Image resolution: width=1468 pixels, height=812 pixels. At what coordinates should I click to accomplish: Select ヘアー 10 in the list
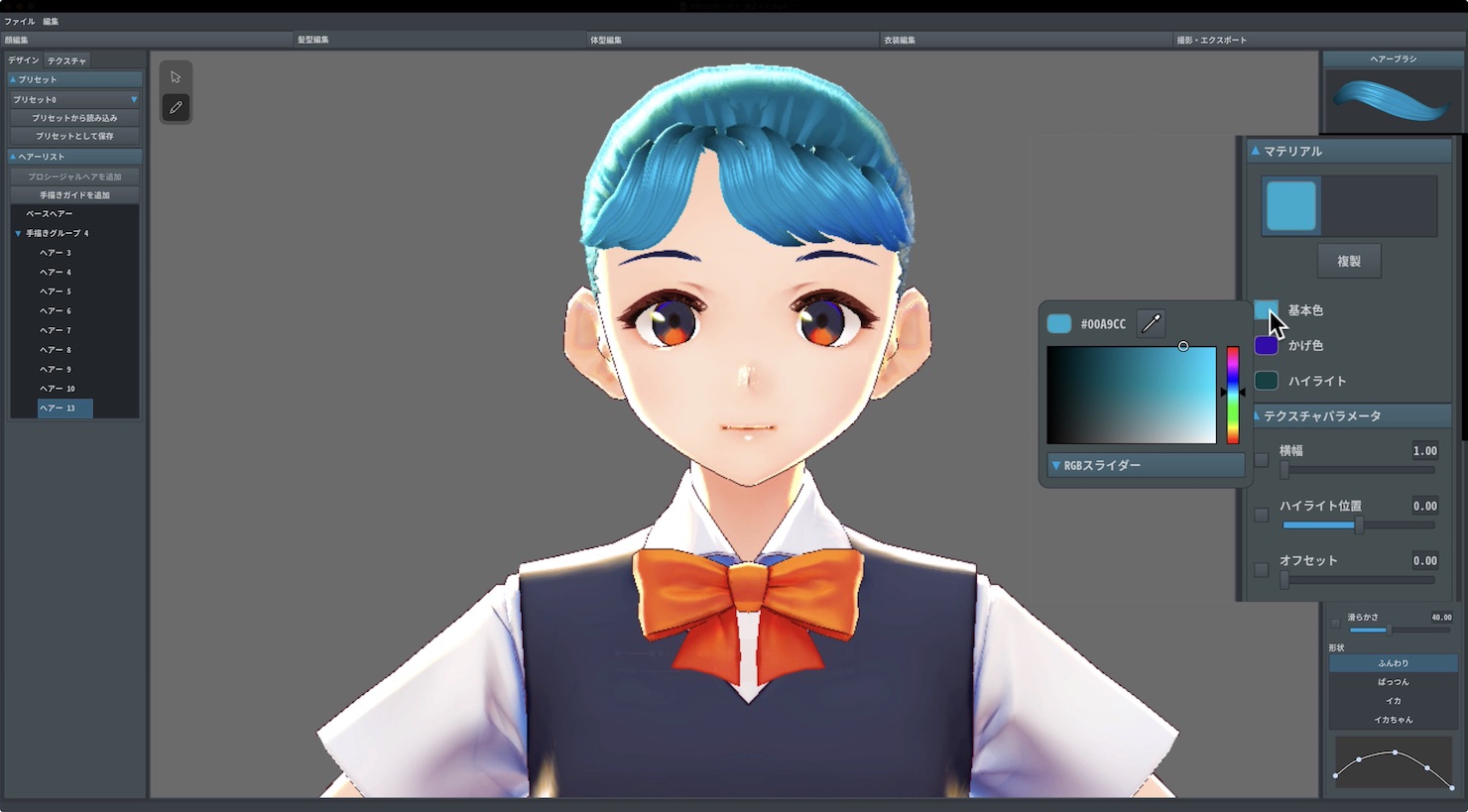click(58, 389)
